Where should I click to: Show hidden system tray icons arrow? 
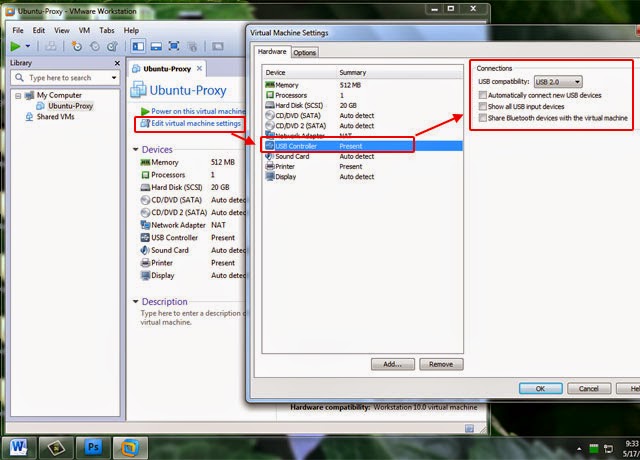click(579, 449)
